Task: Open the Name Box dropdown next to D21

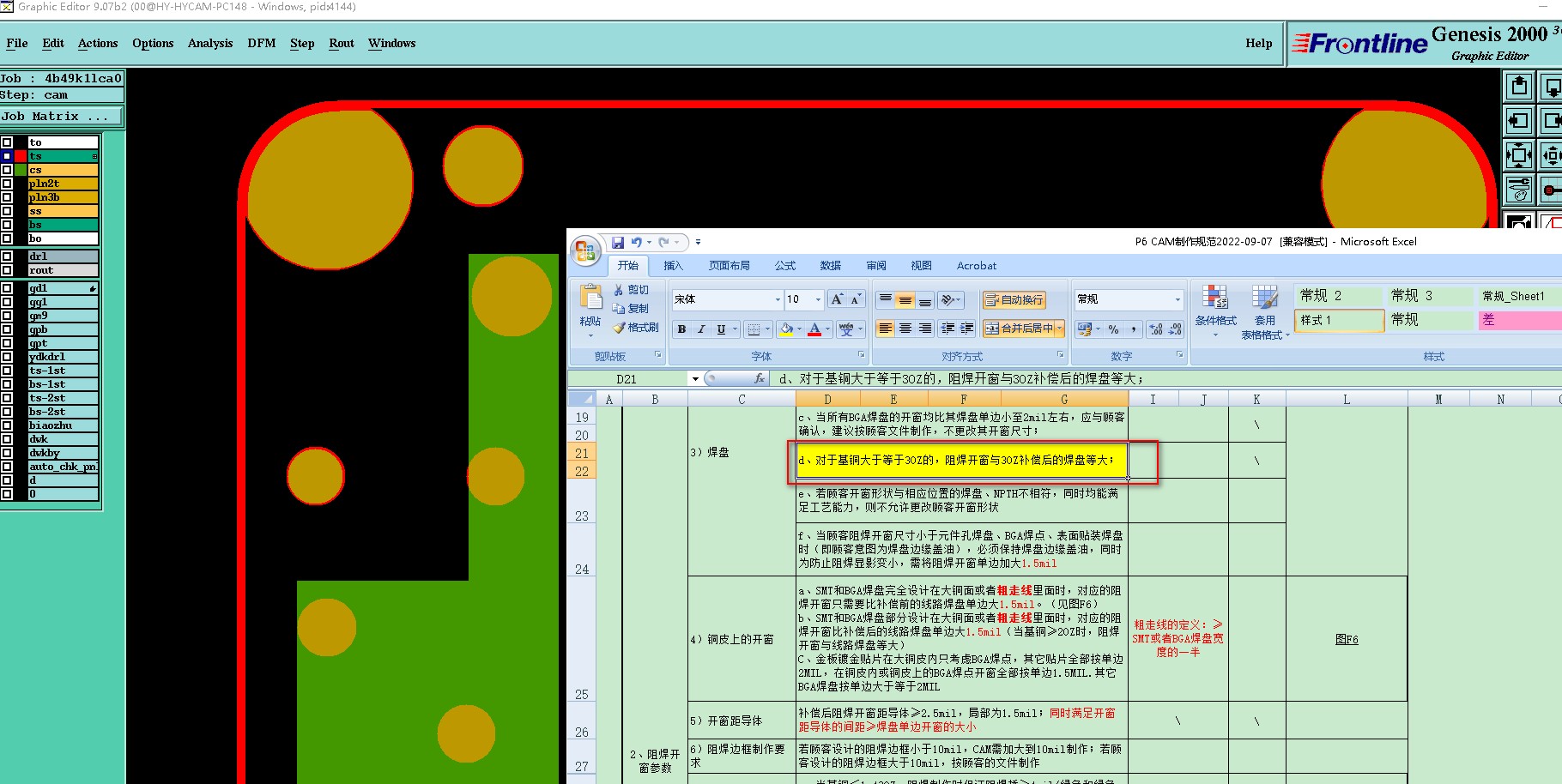Action: pyautogui.click(x=695, y=378)
